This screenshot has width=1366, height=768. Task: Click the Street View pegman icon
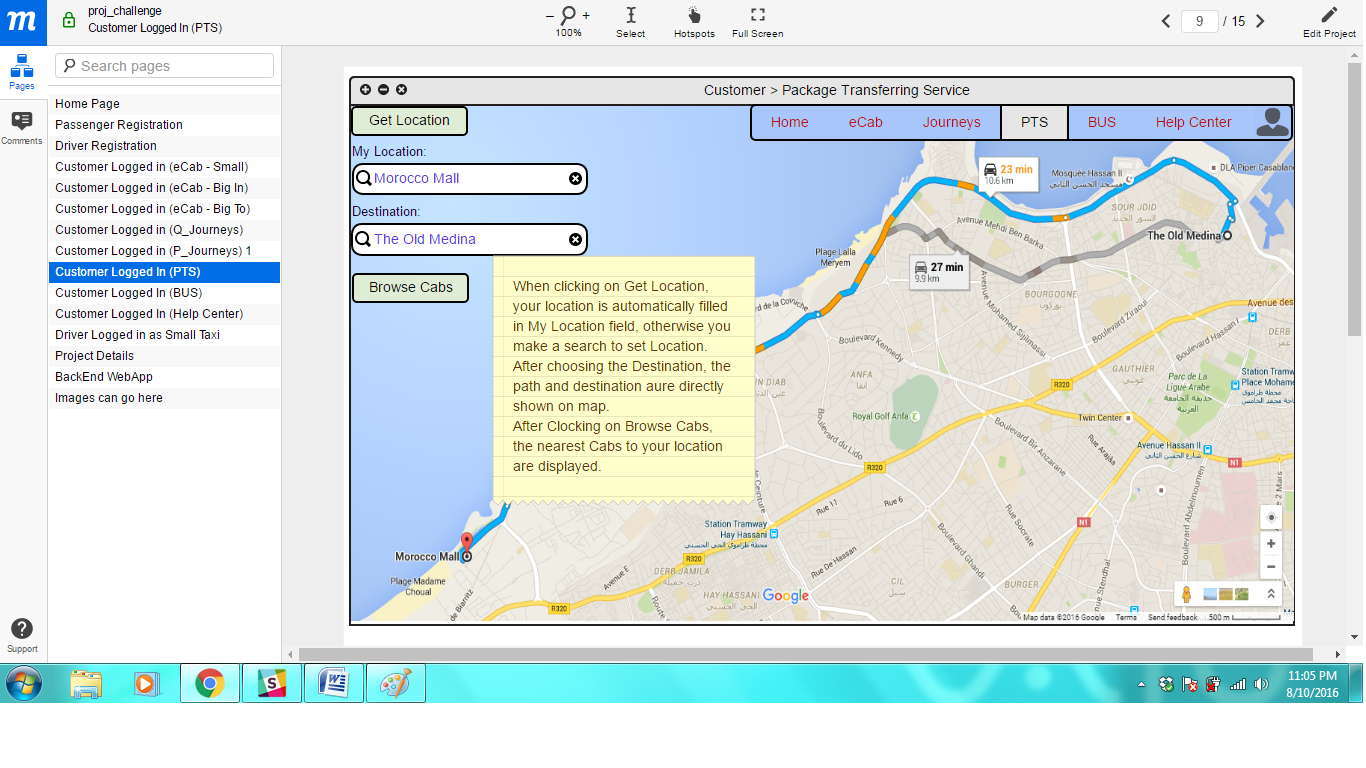point(1187,594)
